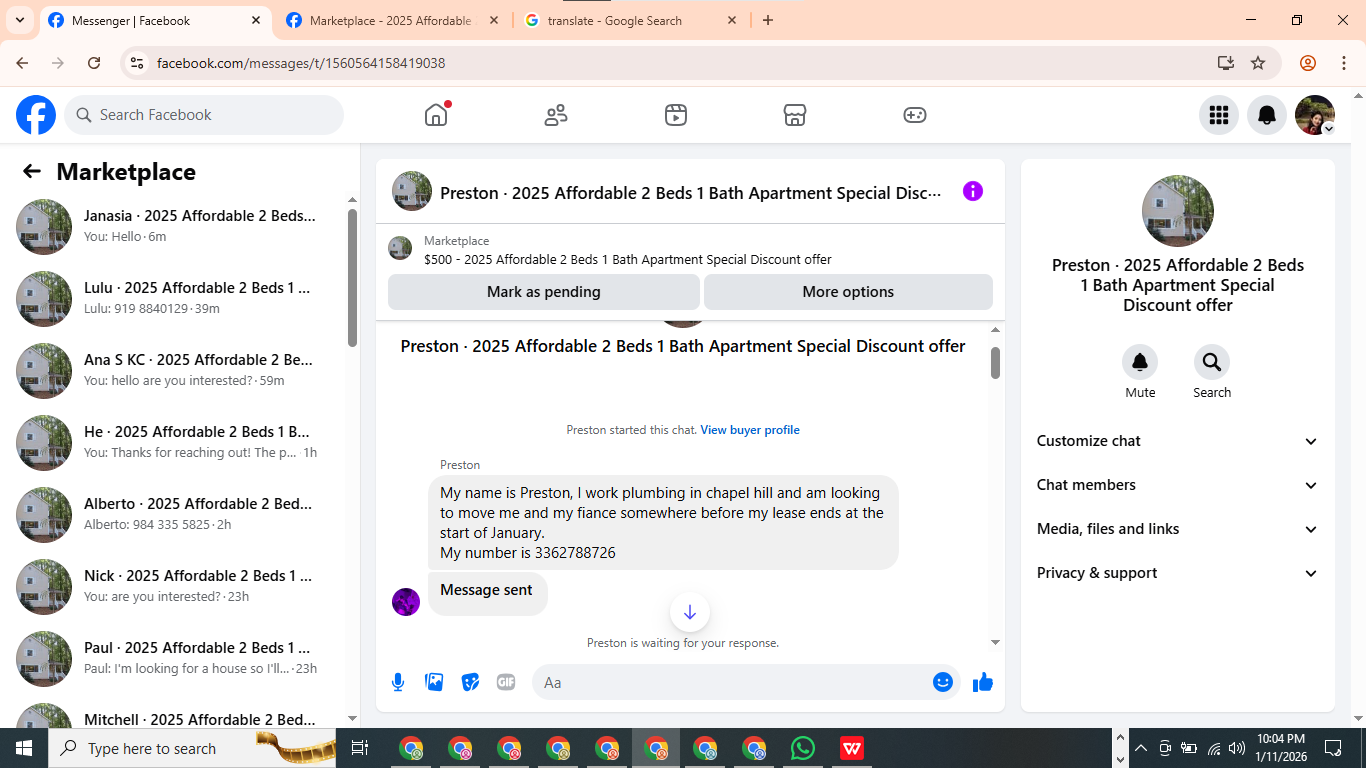This screenshot has width=1366, height=768.
Task: Switch to the Marketplace browser tab
Action: coord(391,21)
